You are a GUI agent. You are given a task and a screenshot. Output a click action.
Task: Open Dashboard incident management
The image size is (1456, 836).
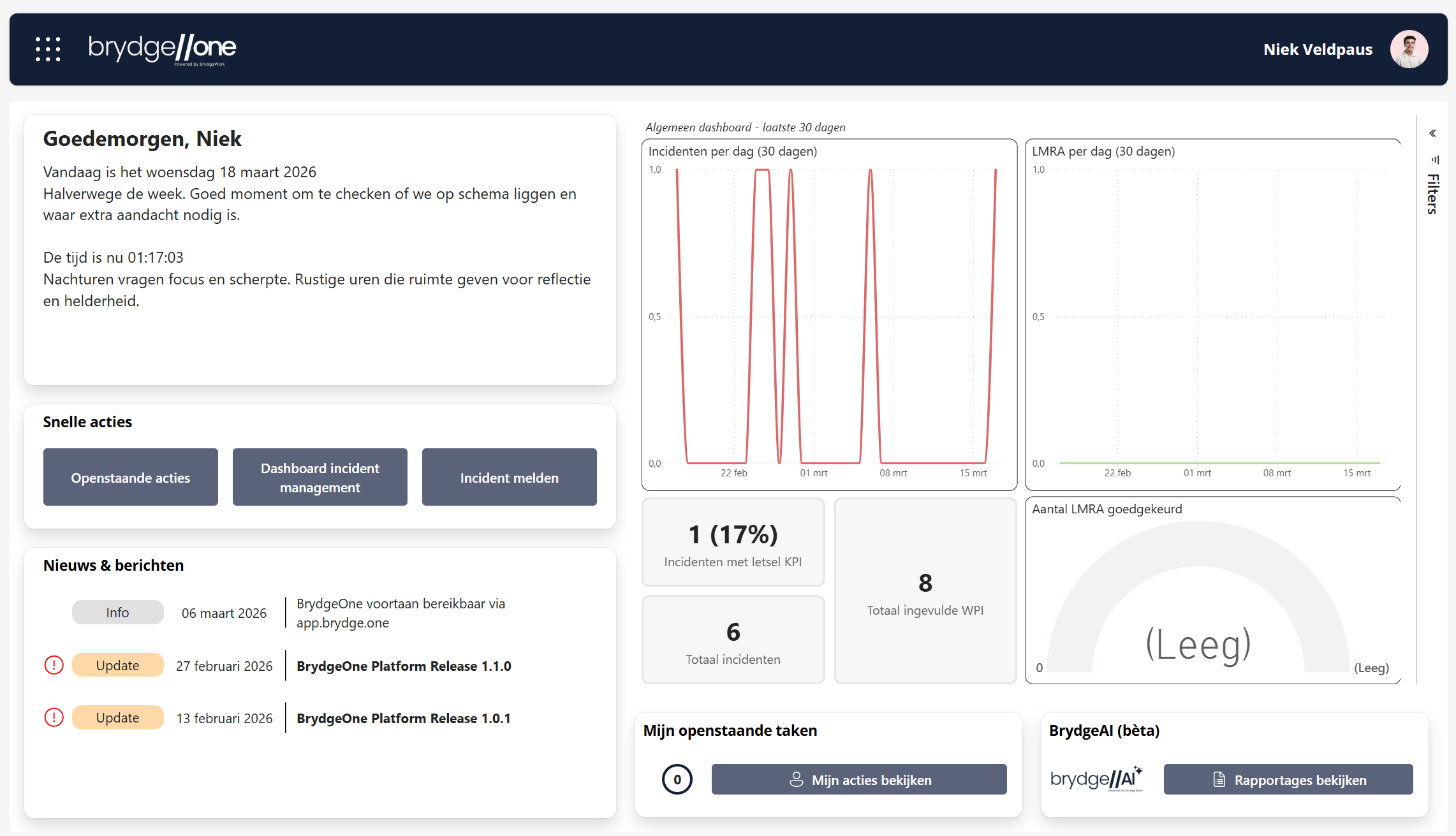[x=320, y=477]
